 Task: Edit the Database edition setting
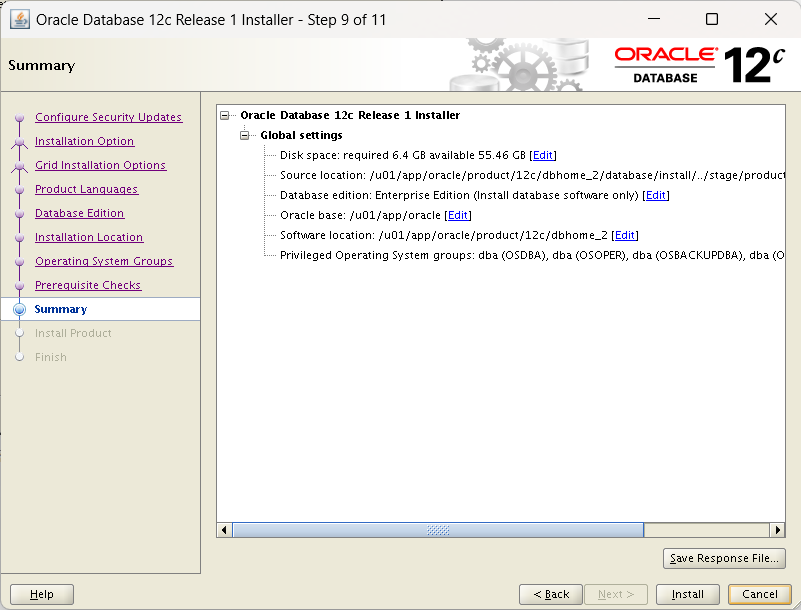coord(655,195)
